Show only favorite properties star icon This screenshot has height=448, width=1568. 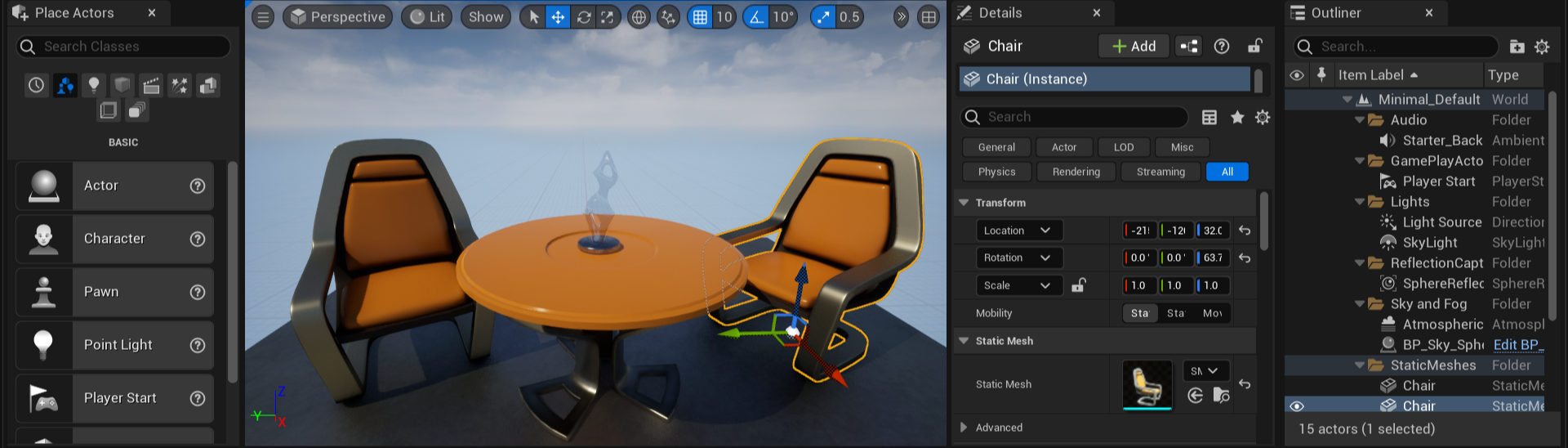click(x=1237, y=118)
